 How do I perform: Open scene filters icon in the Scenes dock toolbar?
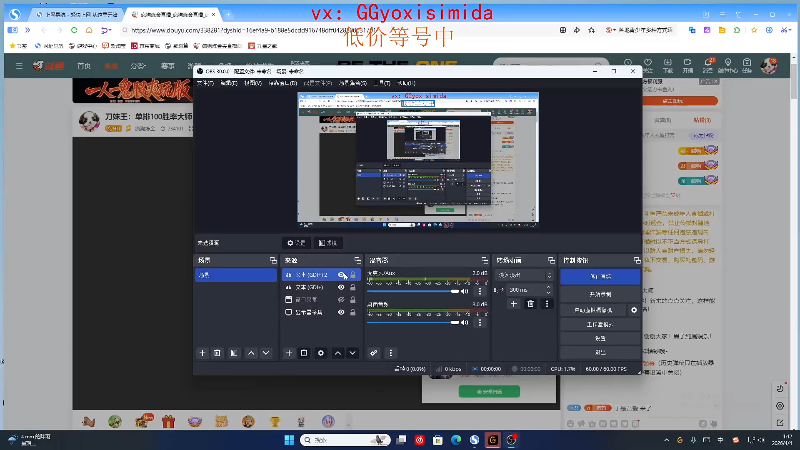(234, 353)
